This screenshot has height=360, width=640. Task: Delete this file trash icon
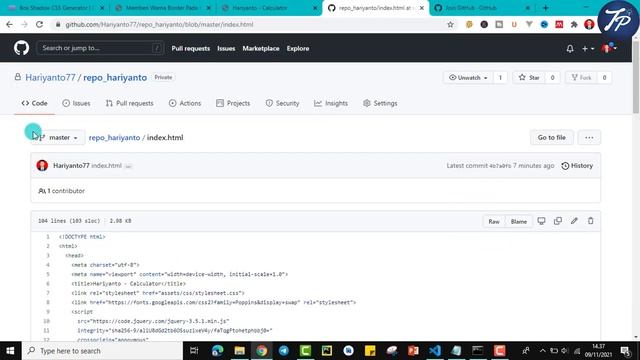pyautogui.click(x=591, y=221)
